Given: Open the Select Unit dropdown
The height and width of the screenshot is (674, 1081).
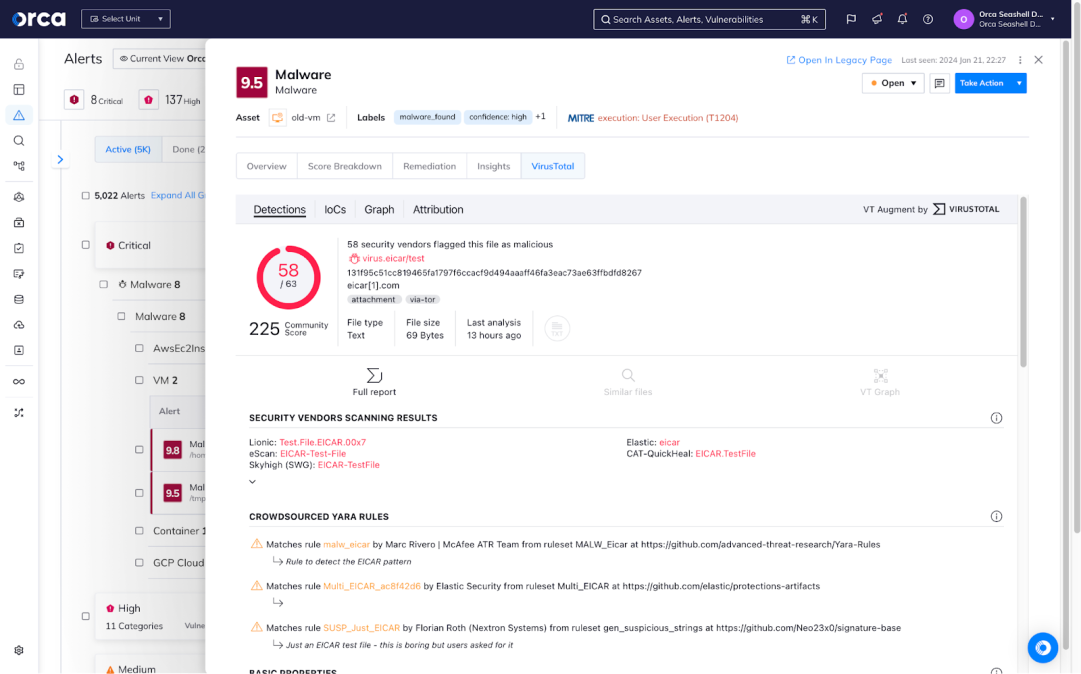Looking at the screenshot, I should click(x=125, y=19).
